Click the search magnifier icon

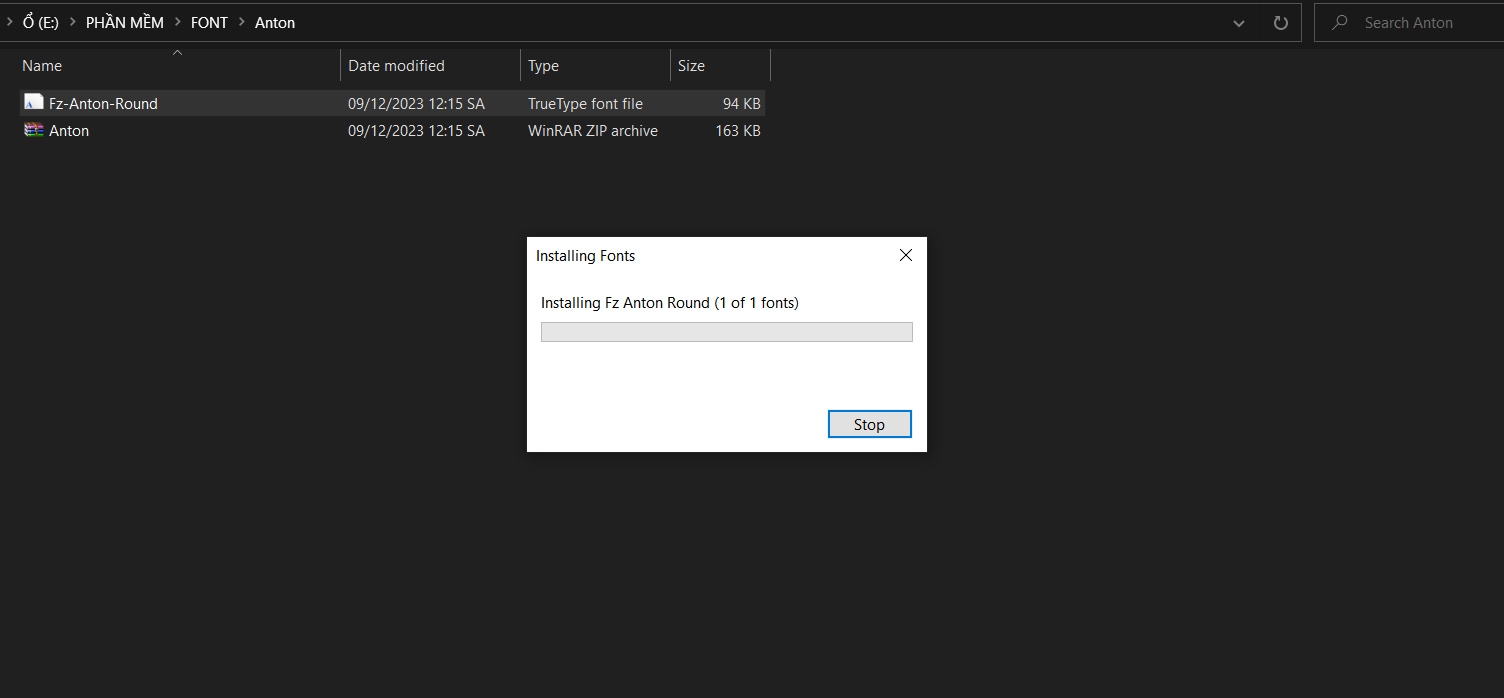(1340, 22)
